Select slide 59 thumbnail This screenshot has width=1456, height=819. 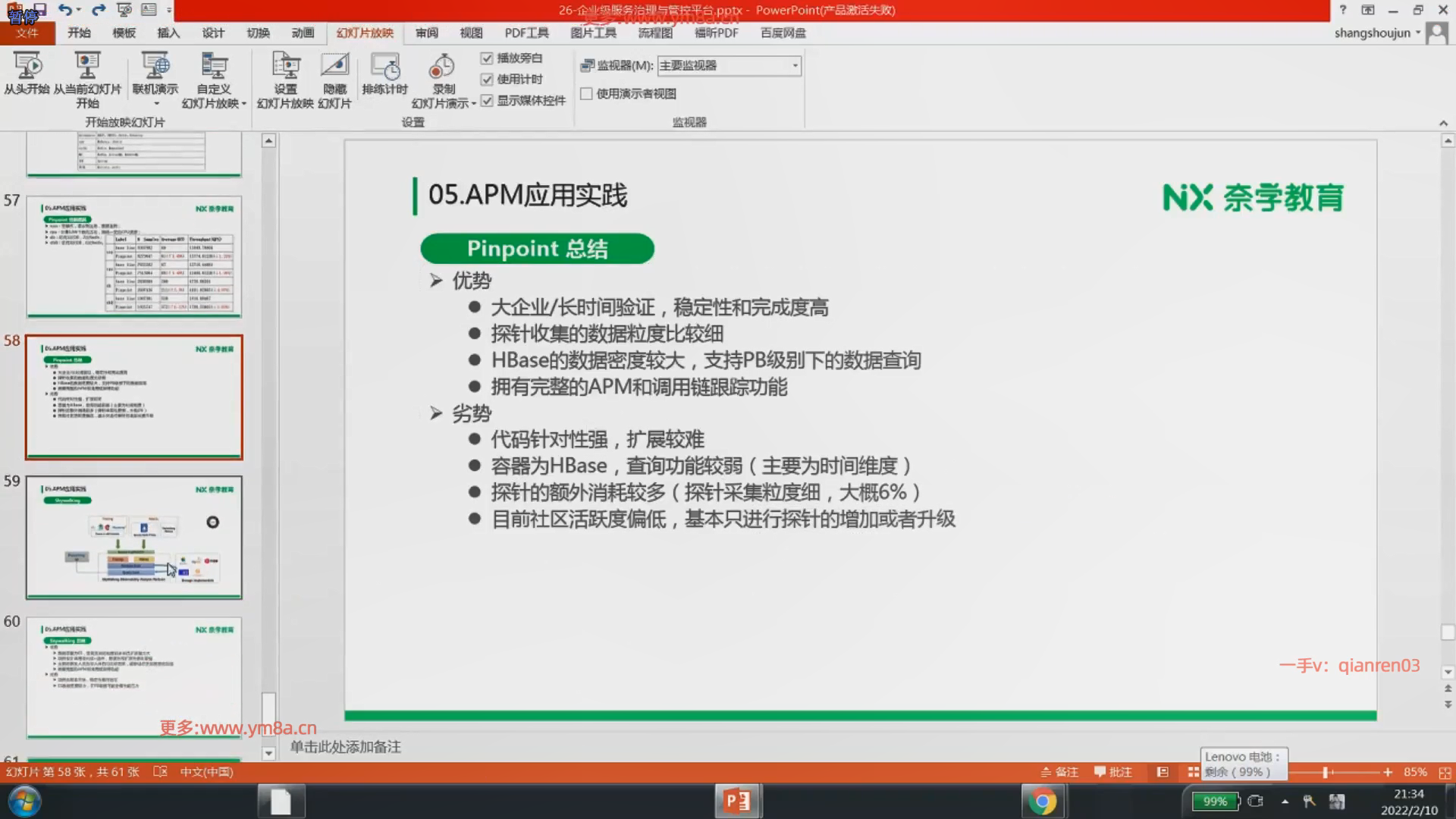(134, 537)
